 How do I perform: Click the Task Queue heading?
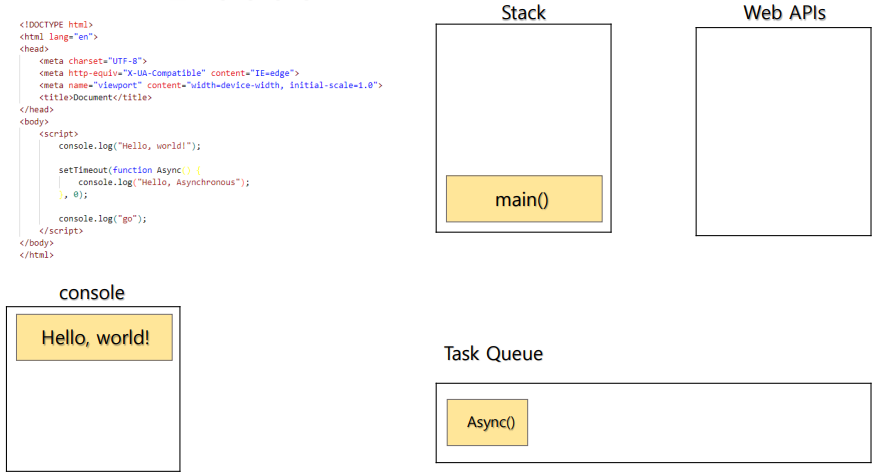pyautogui.click(x=493, y=353)
